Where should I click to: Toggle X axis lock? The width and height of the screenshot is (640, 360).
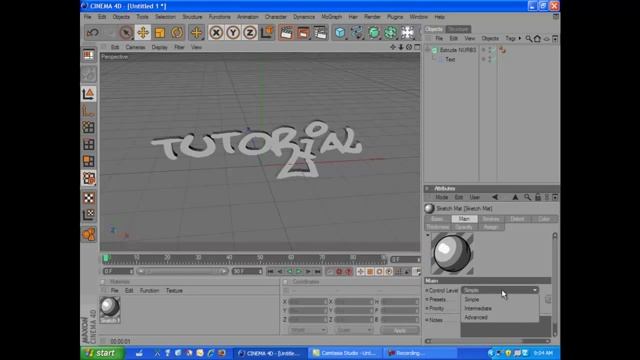(216, 33)
